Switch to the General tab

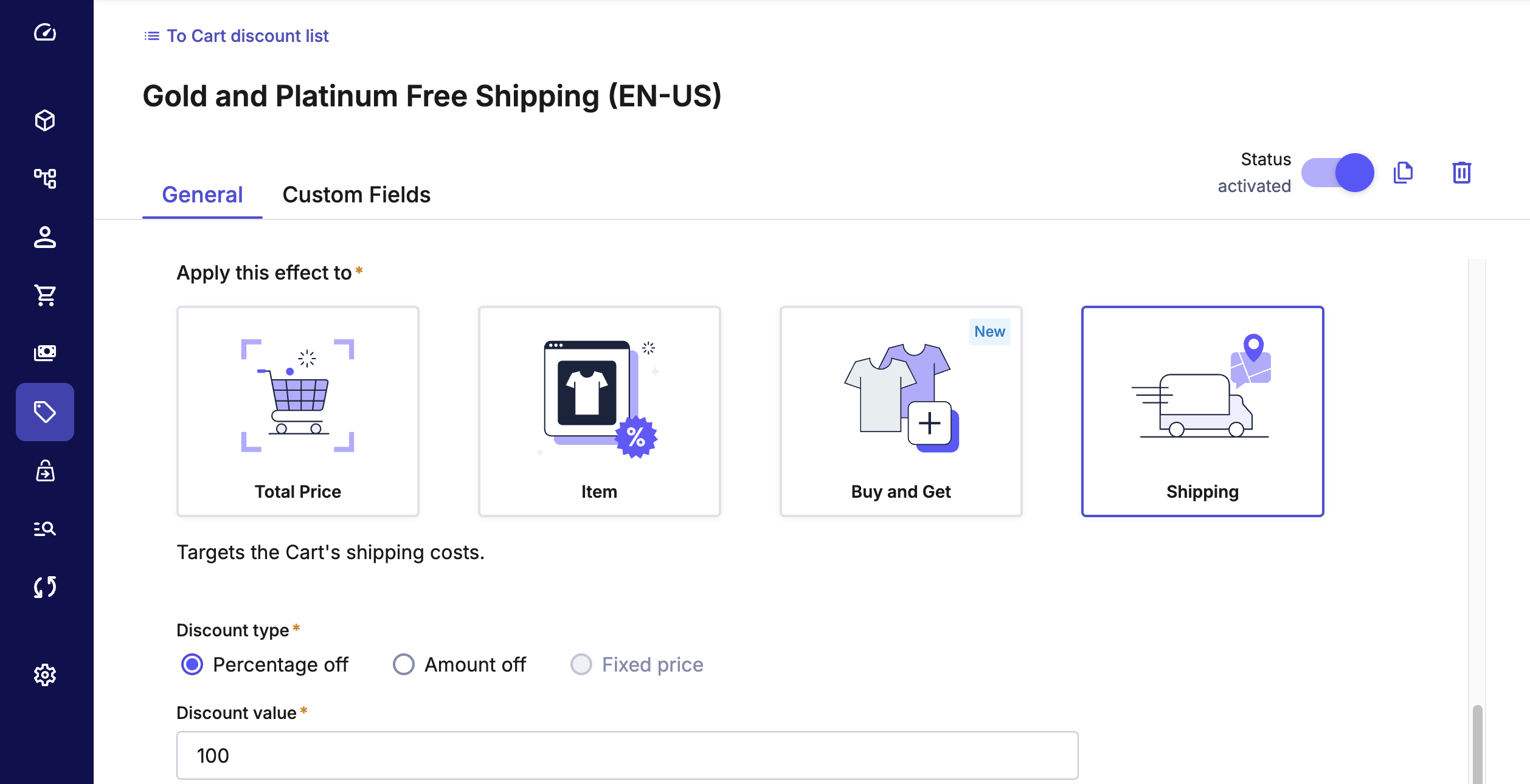pos(202,194)
